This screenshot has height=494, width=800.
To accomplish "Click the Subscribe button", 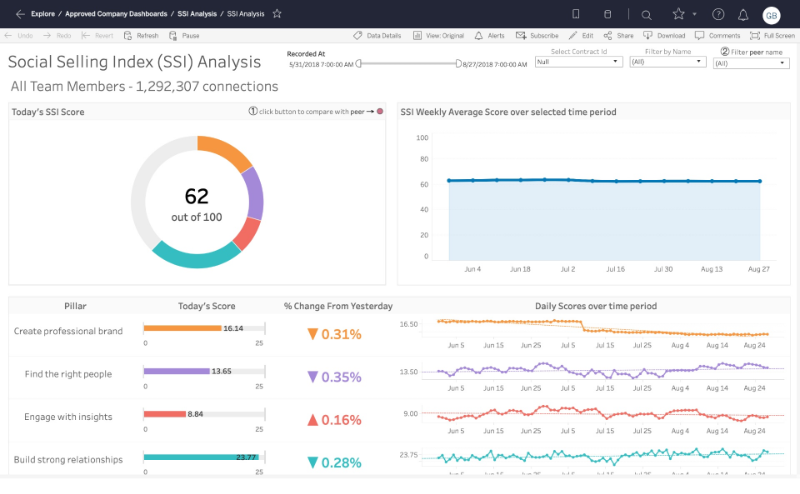I will point(537,35).
